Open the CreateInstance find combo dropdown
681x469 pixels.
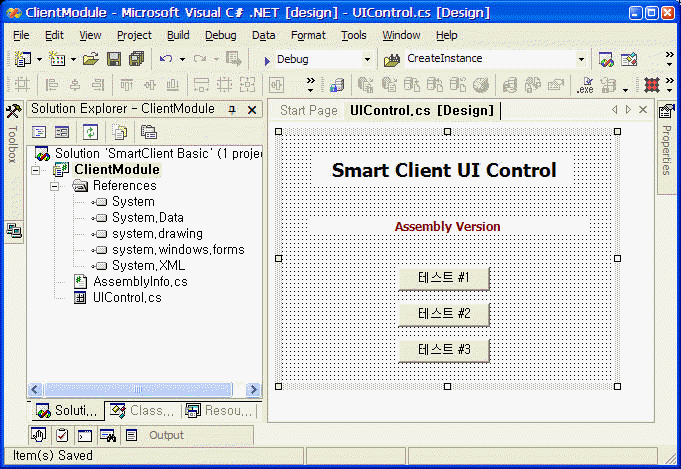pos(581,59)
